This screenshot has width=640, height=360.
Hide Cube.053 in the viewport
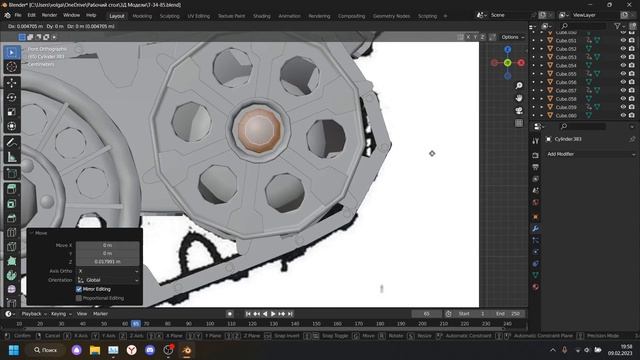623,57
